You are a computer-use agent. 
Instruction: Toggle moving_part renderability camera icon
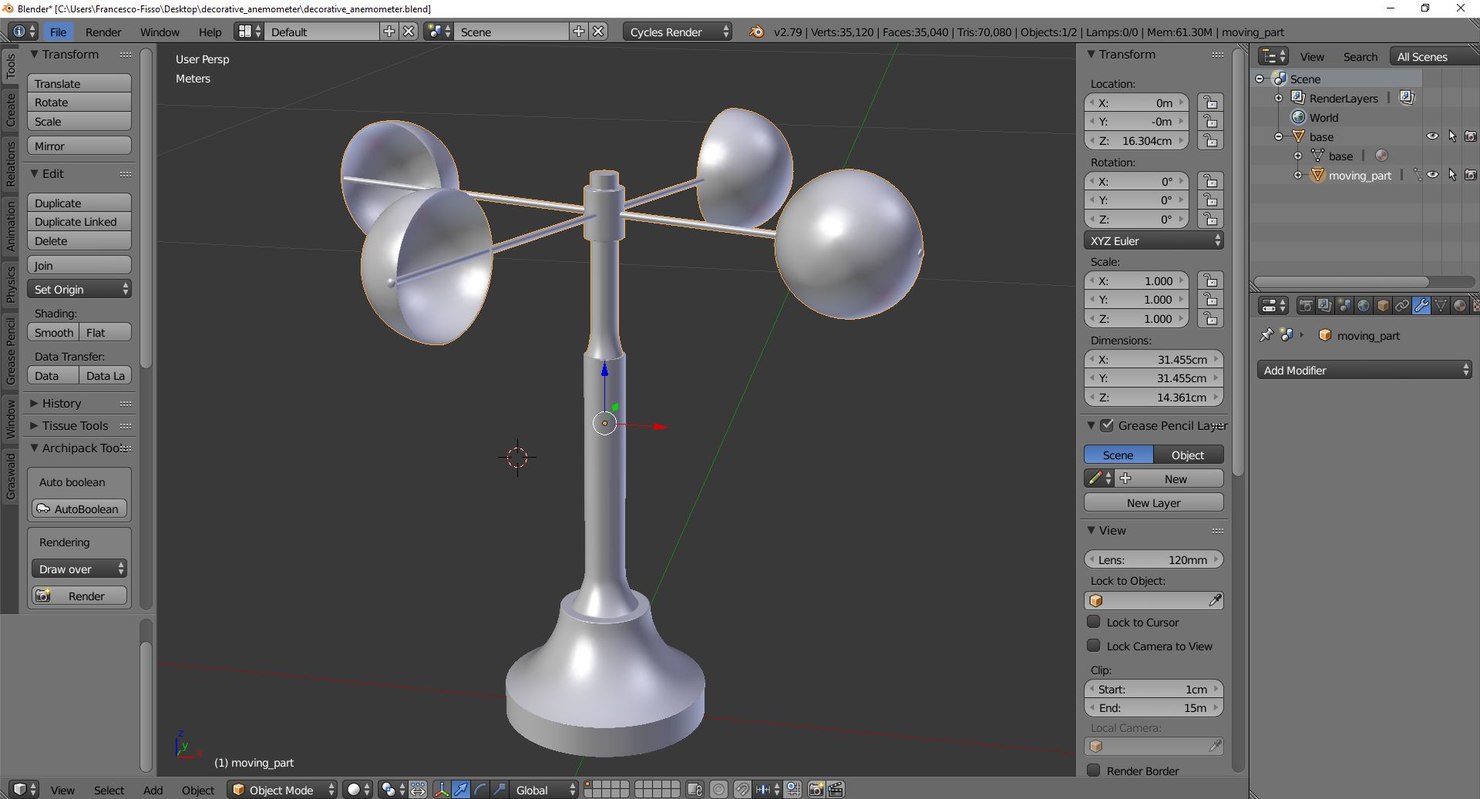[x=1469, y=175]
